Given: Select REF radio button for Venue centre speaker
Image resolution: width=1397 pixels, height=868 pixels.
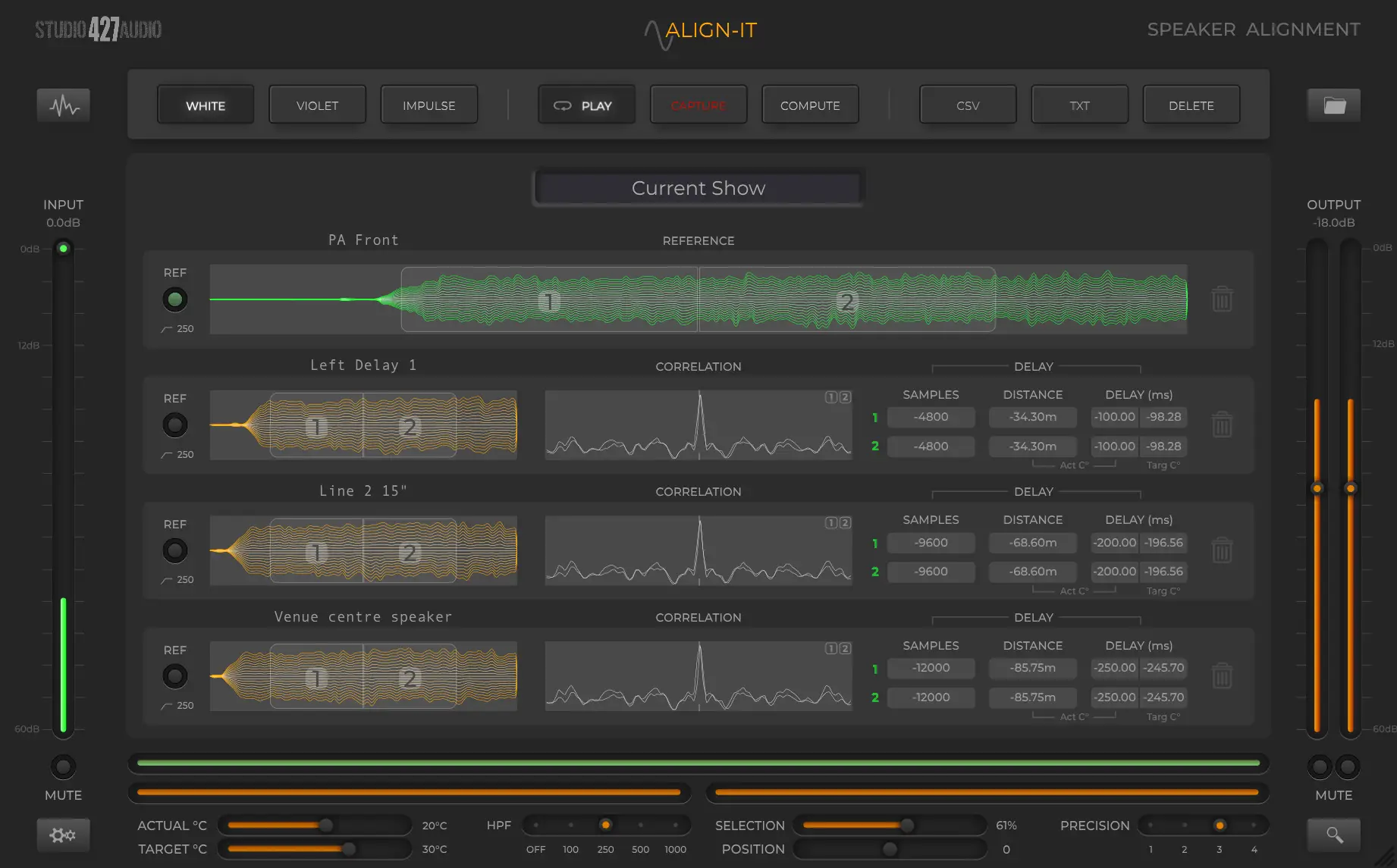Looking at the screenshot, I should (175, 676).
